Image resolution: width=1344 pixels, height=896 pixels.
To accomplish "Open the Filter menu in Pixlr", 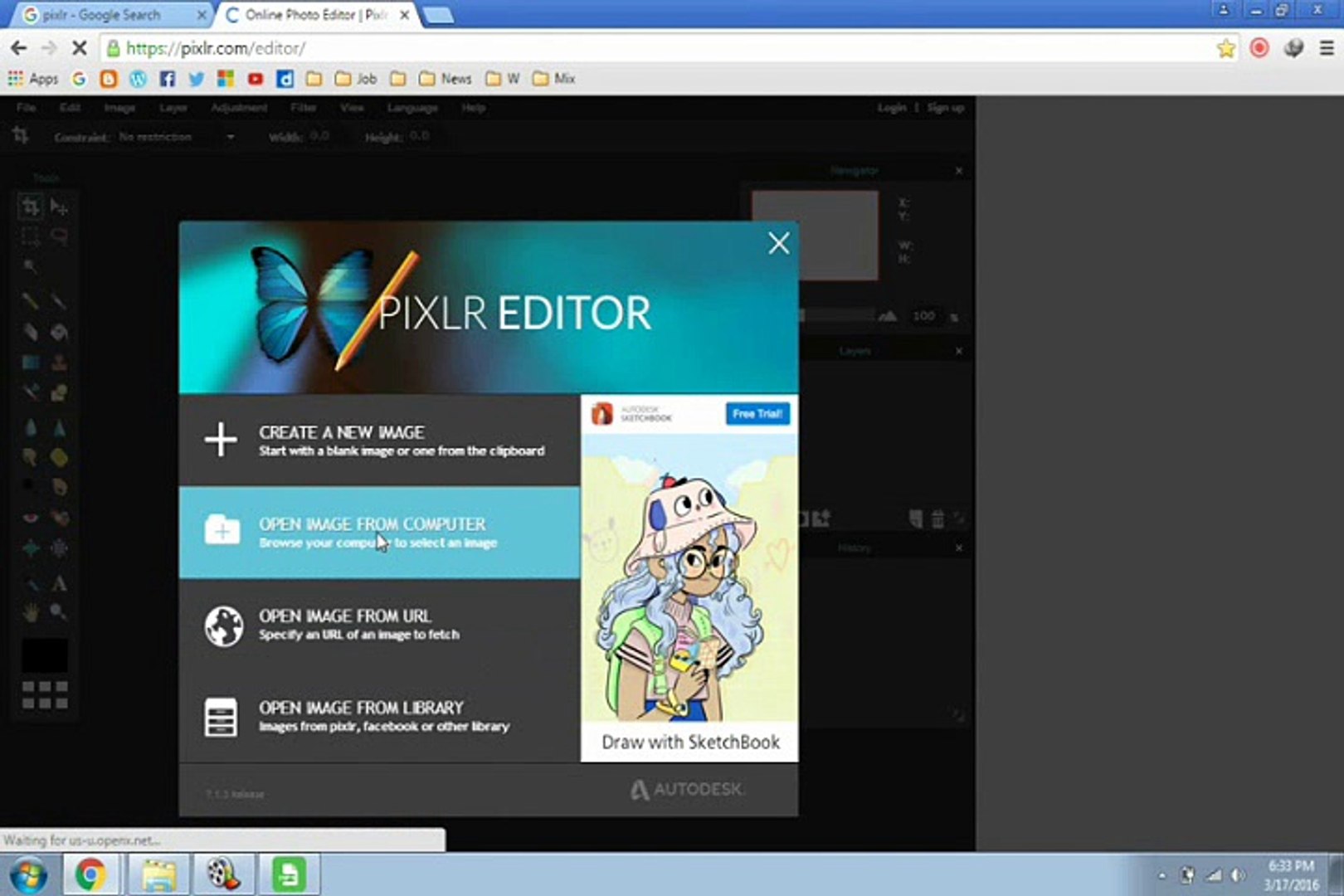I will [304, 108].
